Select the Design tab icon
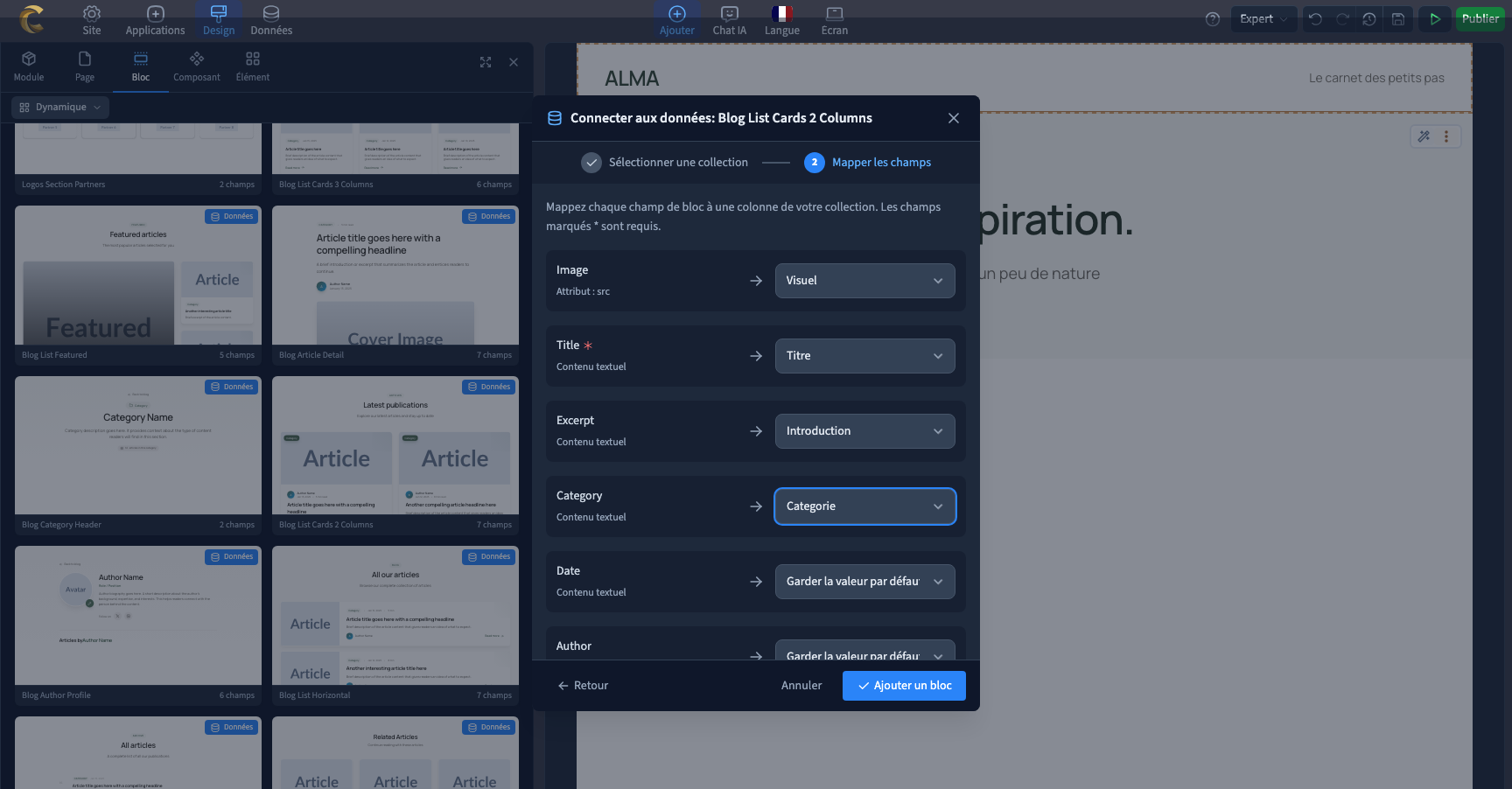 219,13
